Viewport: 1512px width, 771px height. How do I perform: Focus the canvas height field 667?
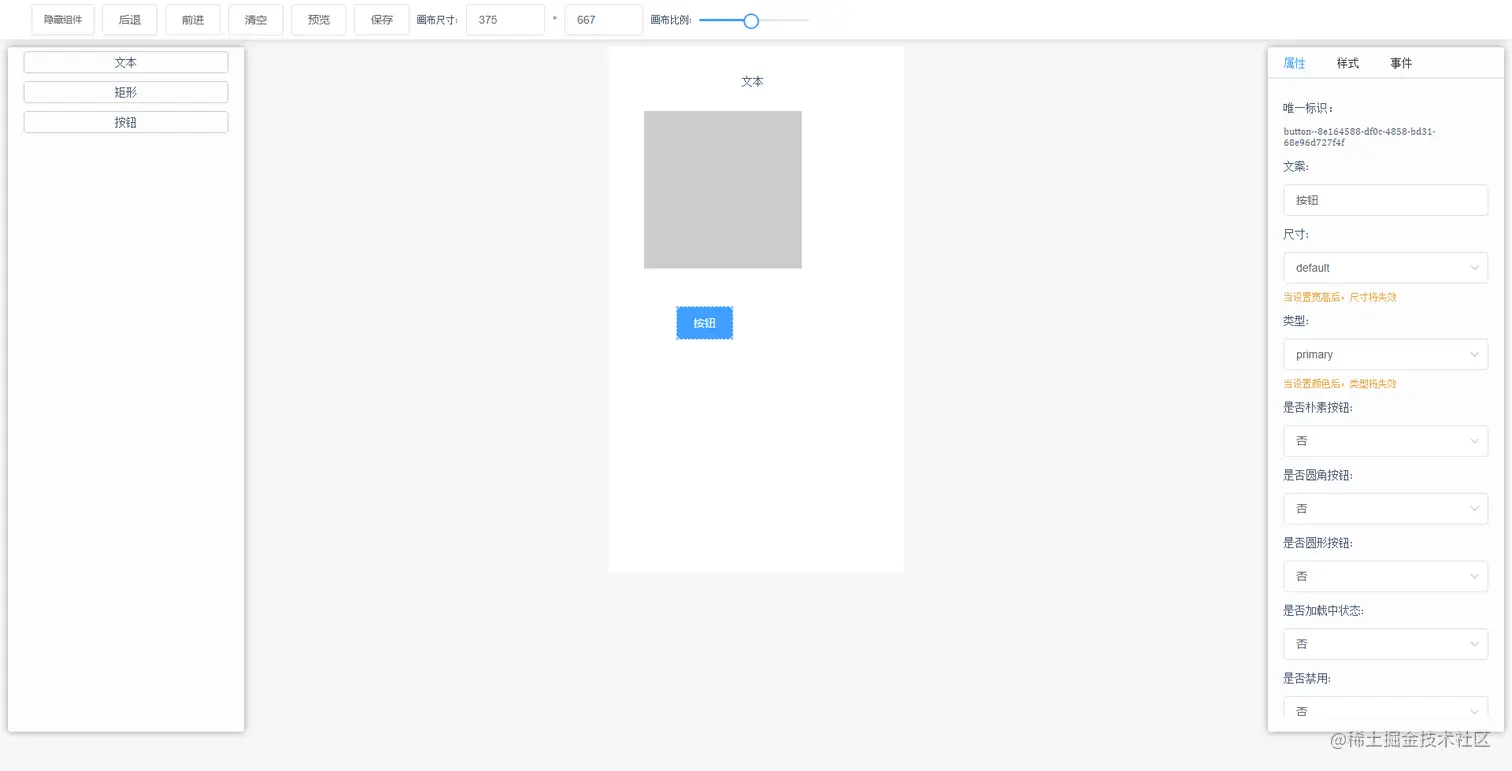pyautogui.click(x=604, y=20)
